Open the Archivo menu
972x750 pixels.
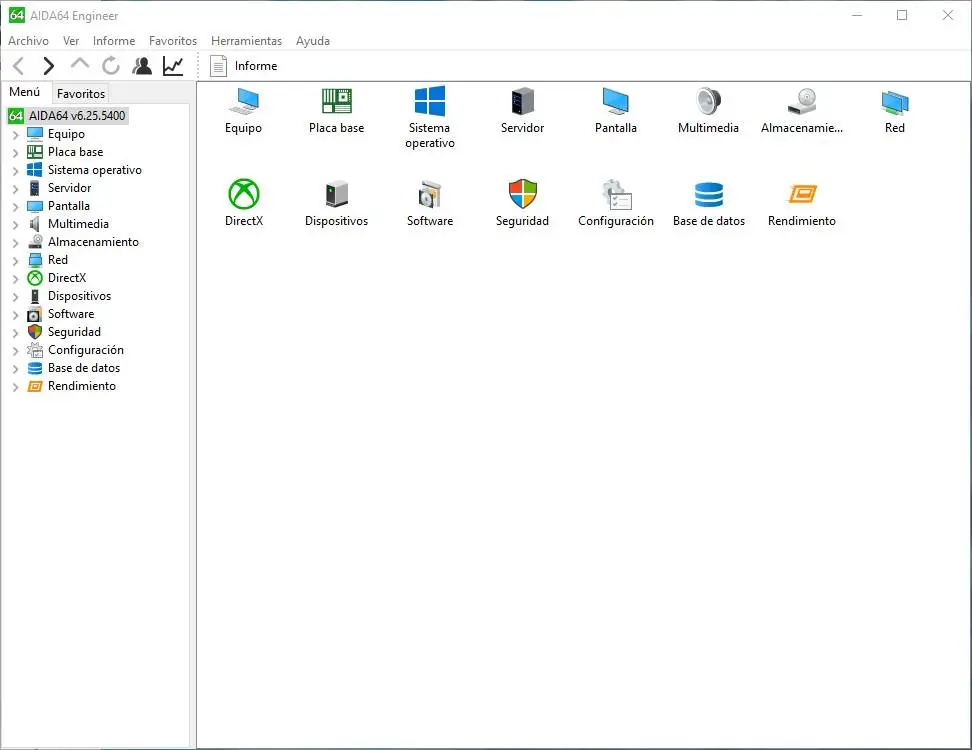[28, 41]
